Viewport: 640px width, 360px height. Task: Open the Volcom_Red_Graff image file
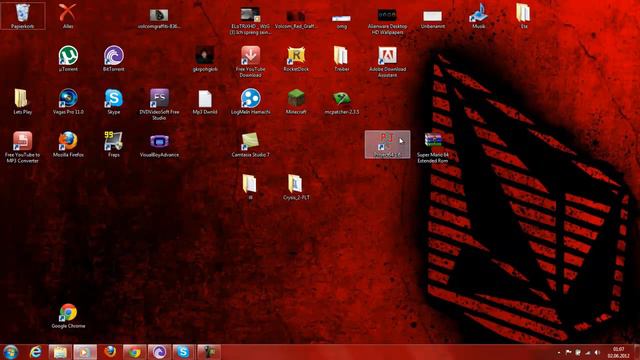coord(296,19)
